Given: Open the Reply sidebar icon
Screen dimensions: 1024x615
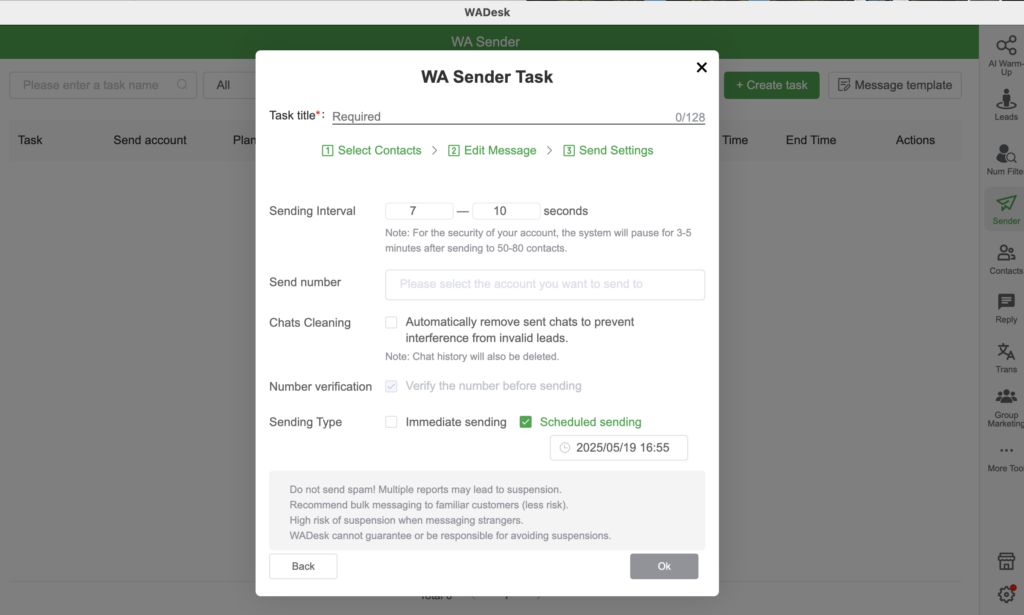Looking at the screenshot, I should [x=1006, y=302].
